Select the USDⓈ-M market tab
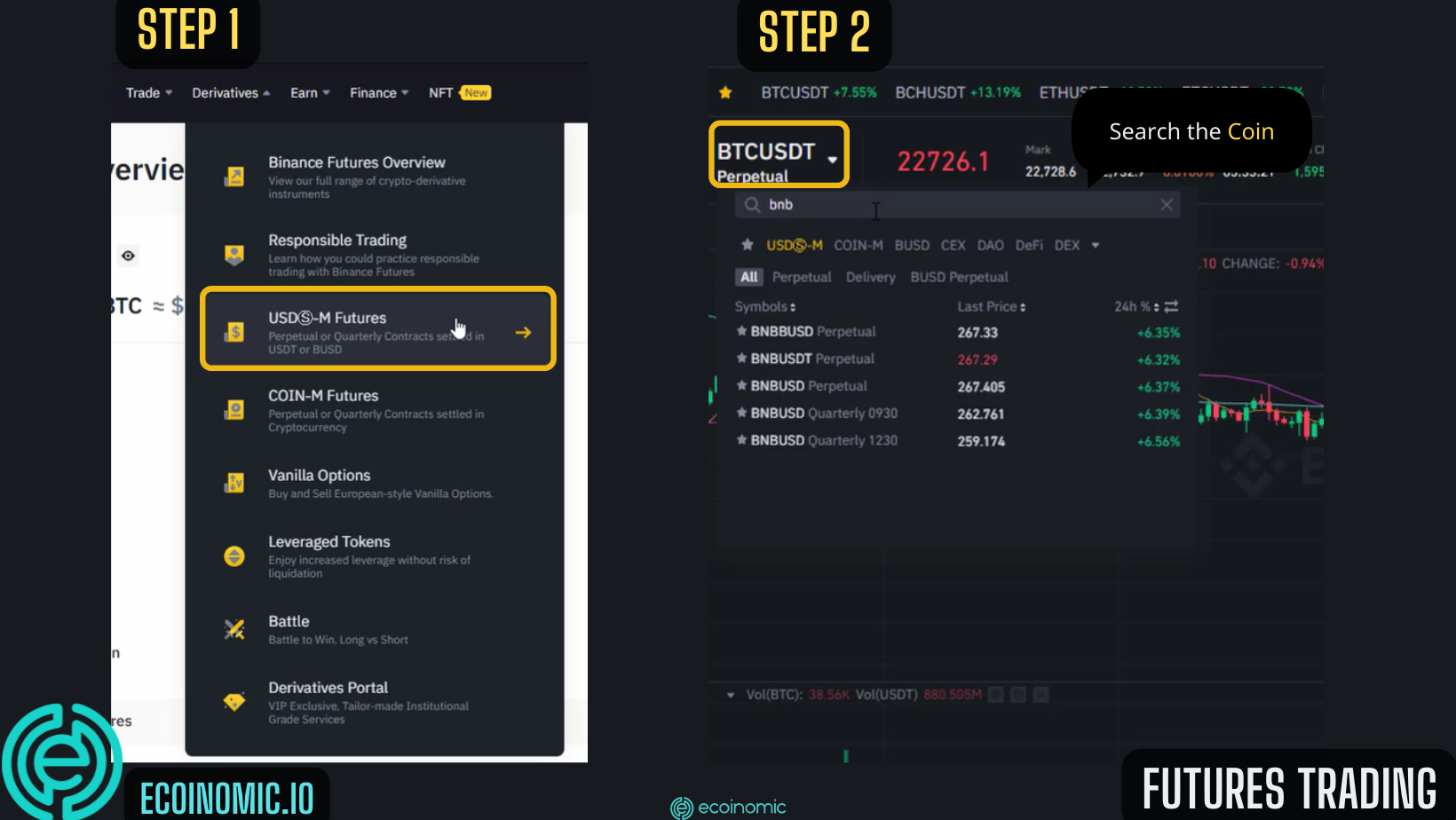Viewport: 1456px width, 820px height. pyautogui.click(x=795, y=246)
